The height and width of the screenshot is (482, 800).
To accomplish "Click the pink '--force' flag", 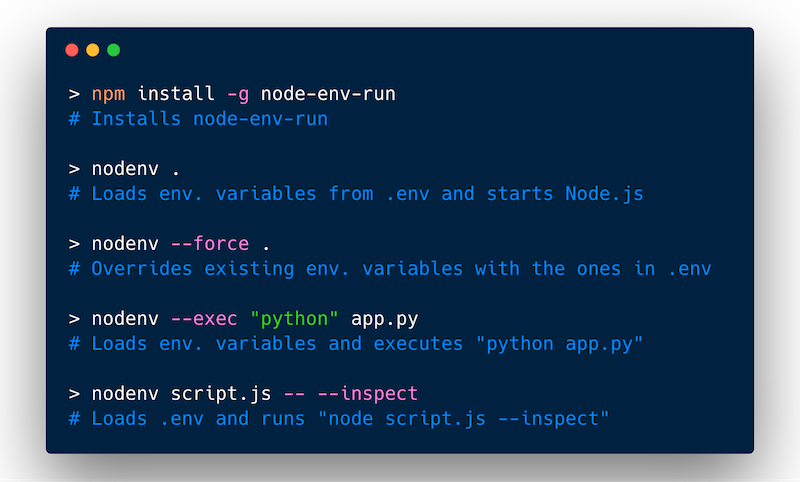I will tap(210, 244).
